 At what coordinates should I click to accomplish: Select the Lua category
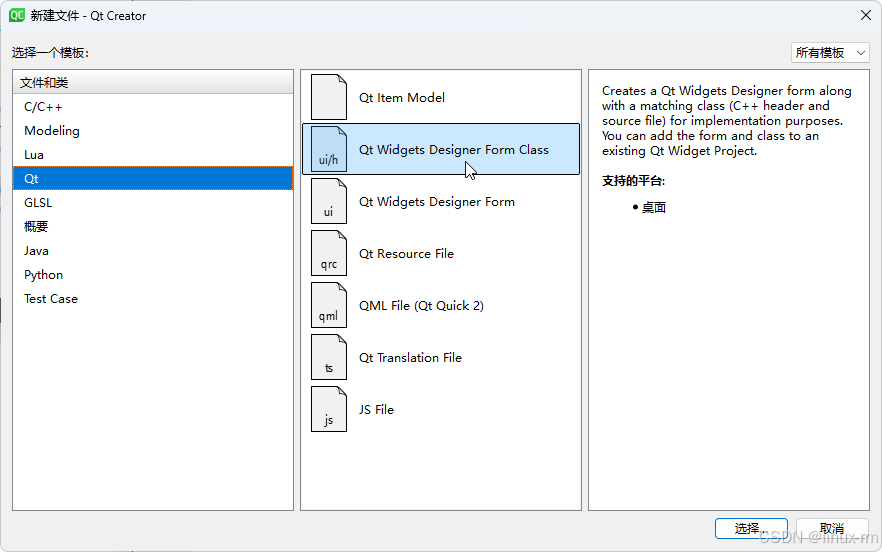pyautogui.click(x=153, y=155)
